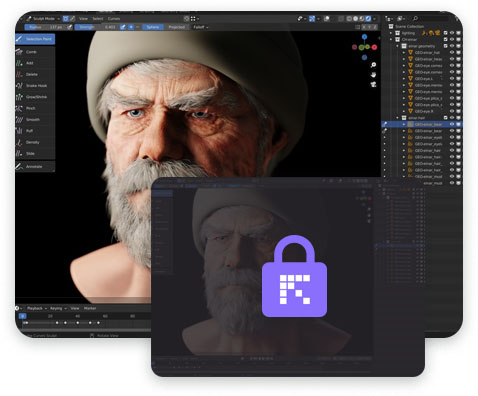
Task: Toggle mirror Z symmetry button
Action: 375,27
